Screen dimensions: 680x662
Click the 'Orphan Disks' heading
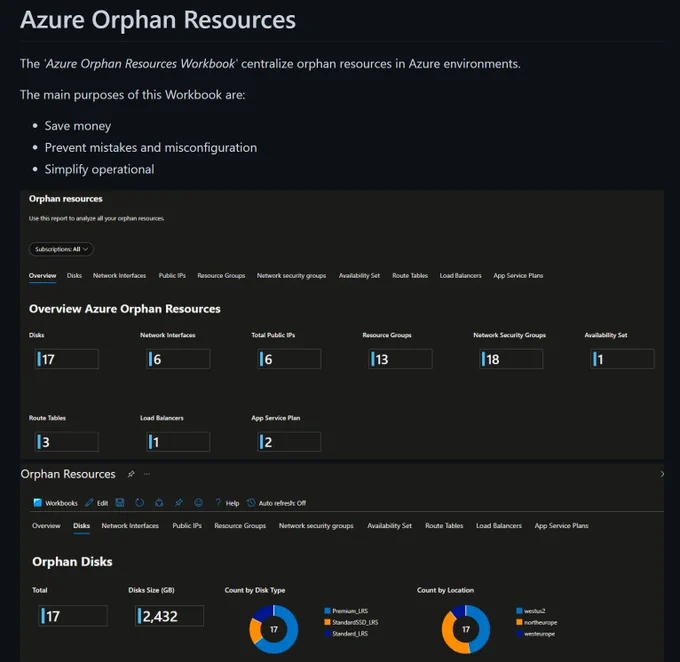click(x=72, y=562)
